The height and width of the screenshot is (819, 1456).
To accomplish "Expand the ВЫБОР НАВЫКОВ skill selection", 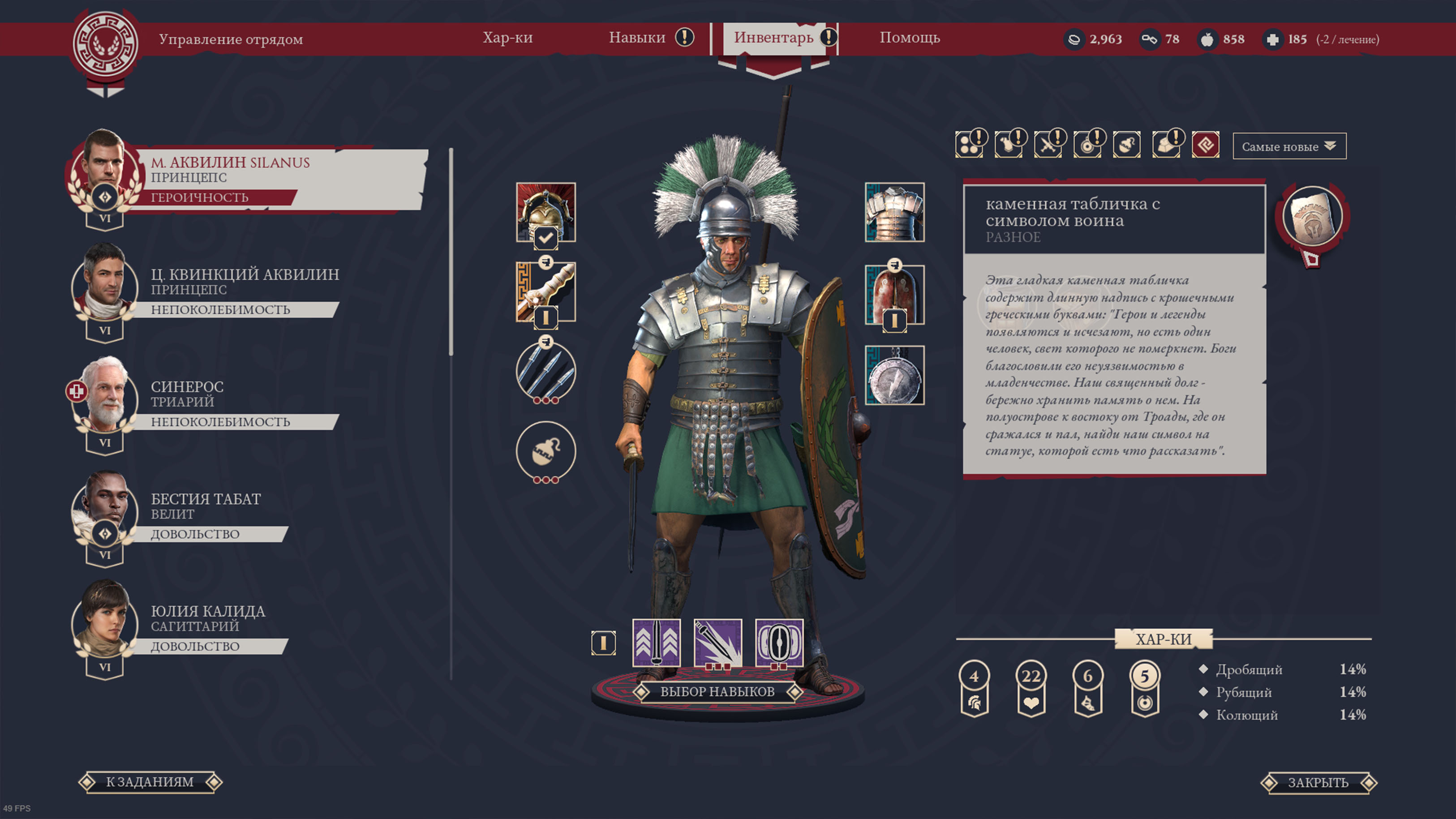I will (x=717, y=691).
